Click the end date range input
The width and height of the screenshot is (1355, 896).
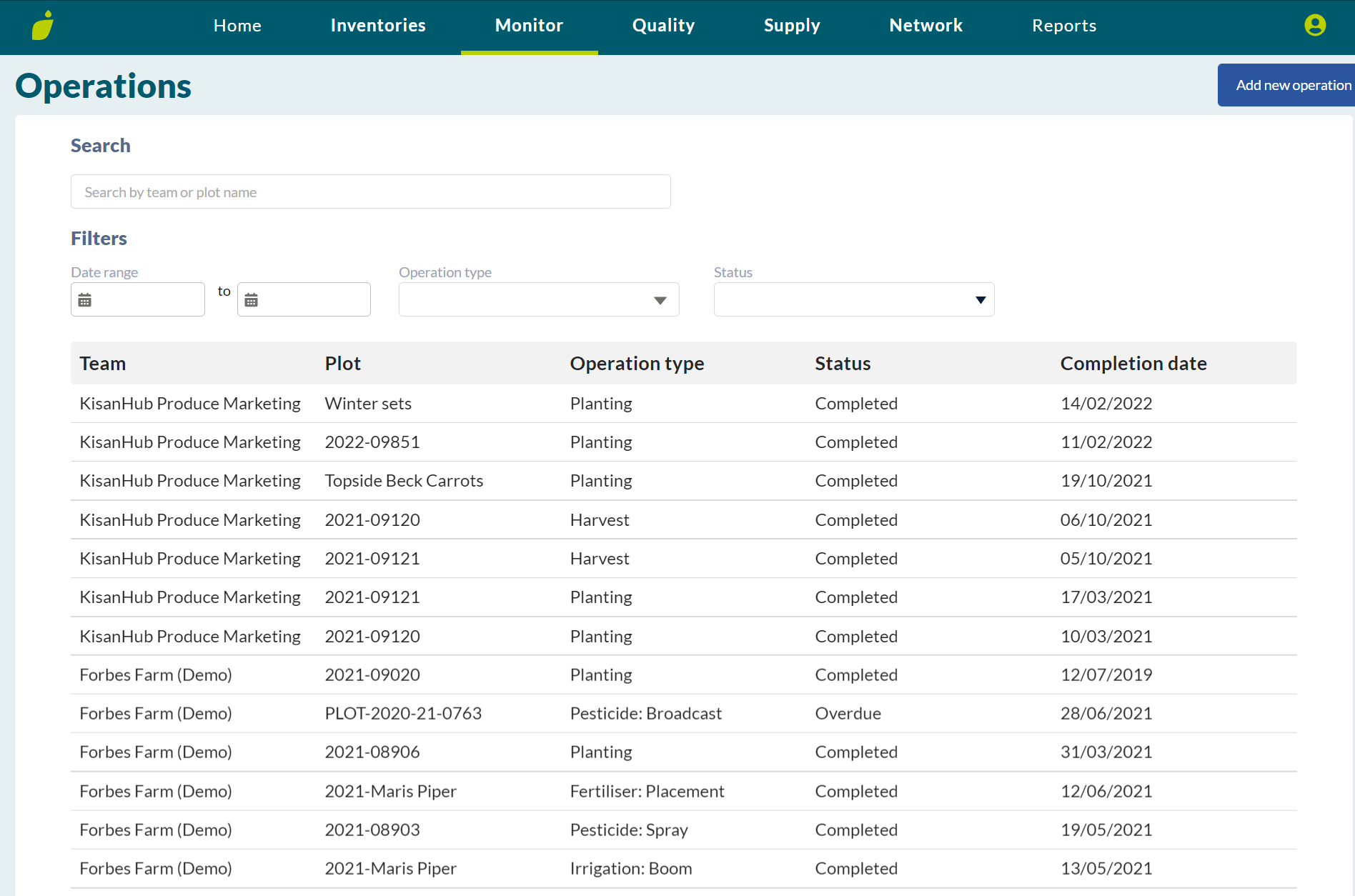304,299
